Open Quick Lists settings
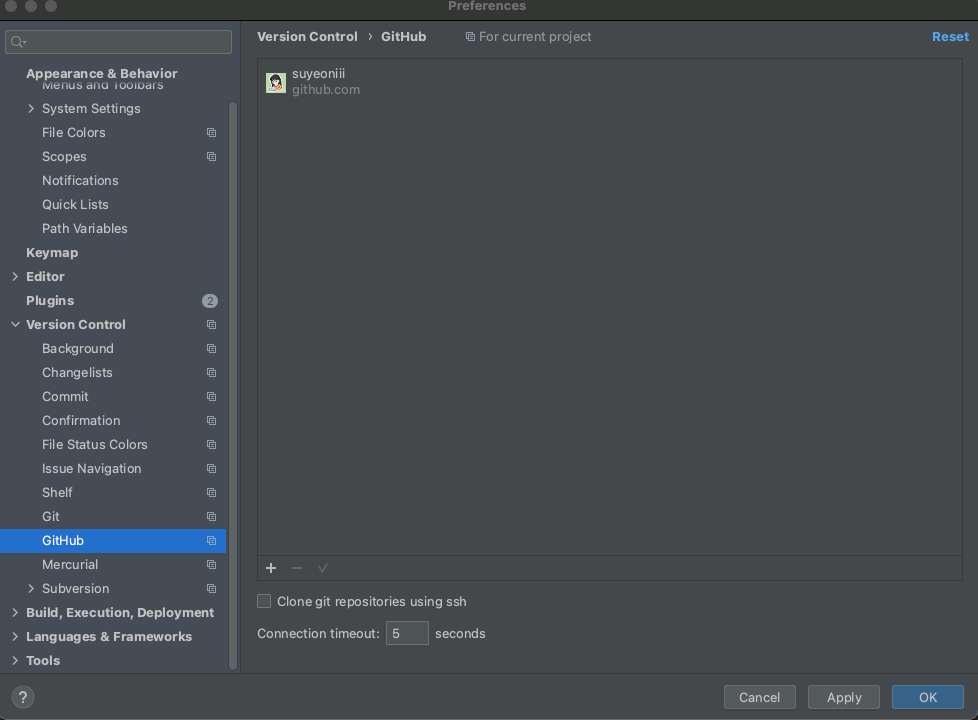The image size is (978, 720). point(75,205)
